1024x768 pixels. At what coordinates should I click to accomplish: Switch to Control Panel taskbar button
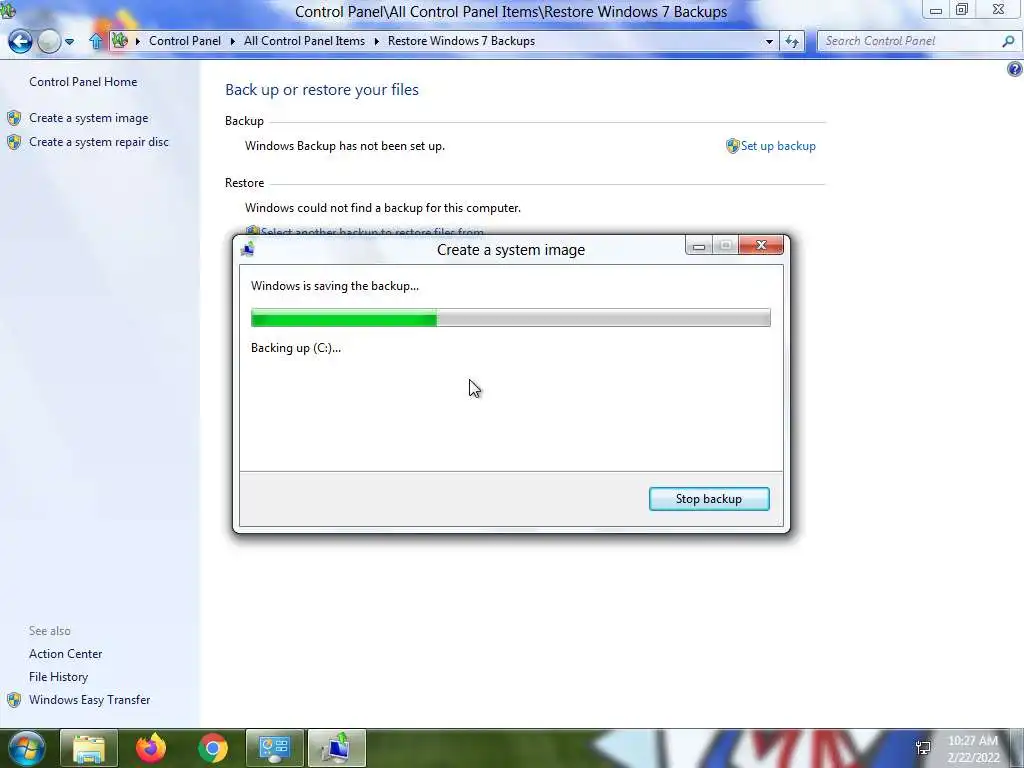[x=274, y=748]
